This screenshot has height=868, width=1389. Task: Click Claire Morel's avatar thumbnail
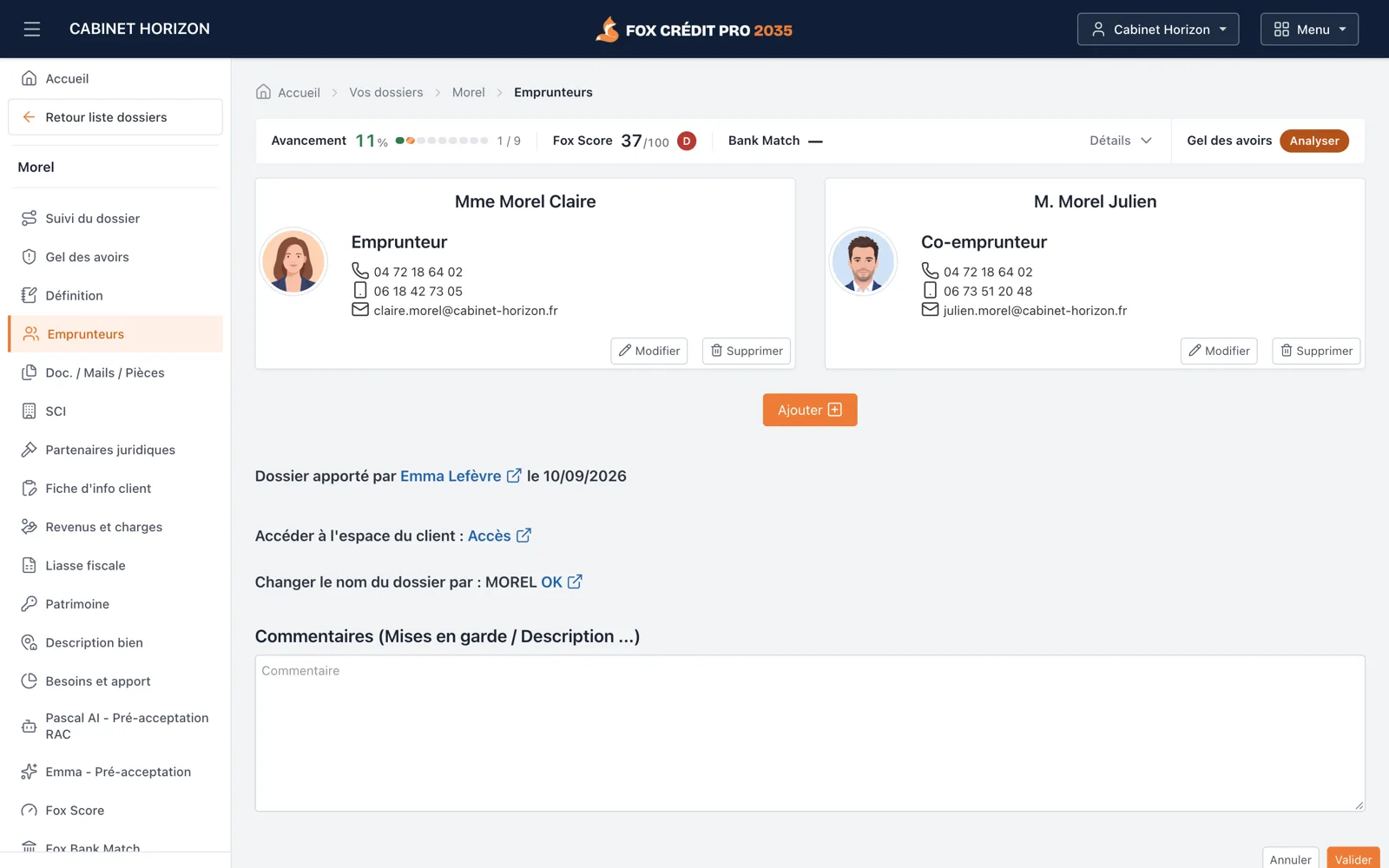(293, 261)
